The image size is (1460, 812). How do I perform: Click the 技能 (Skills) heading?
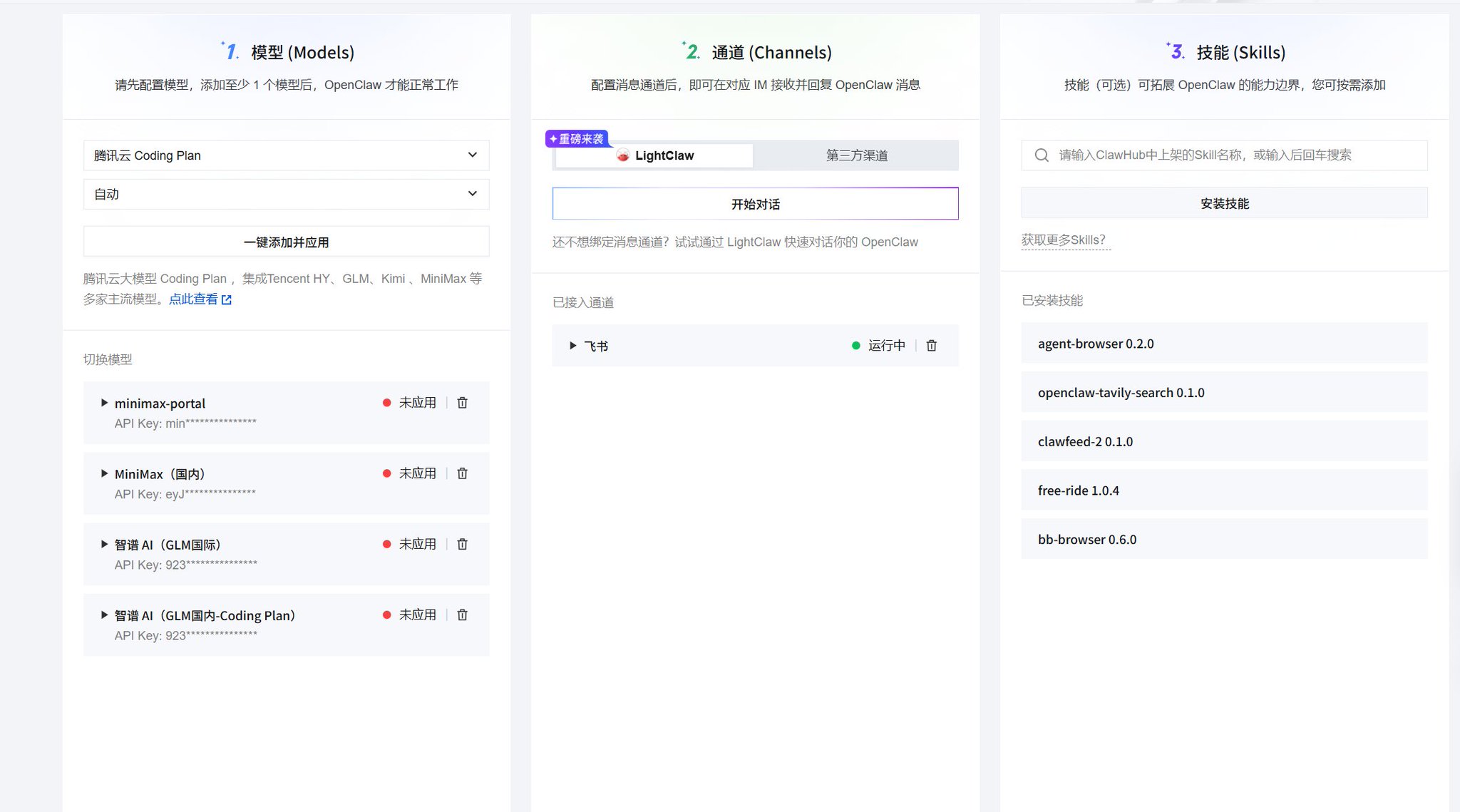(x=1241, y=52)
